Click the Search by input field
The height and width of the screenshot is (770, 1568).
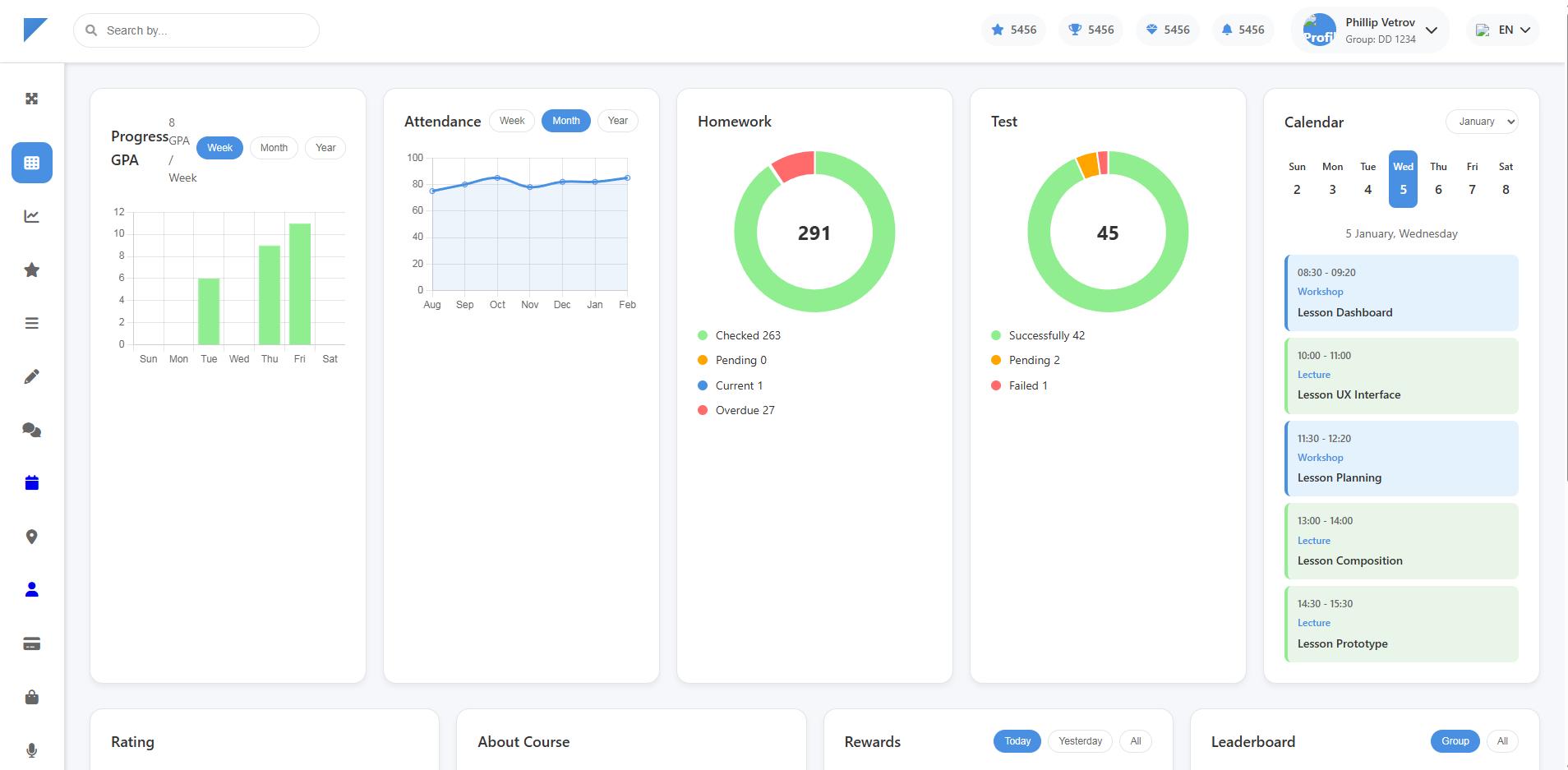click(196, 30)
